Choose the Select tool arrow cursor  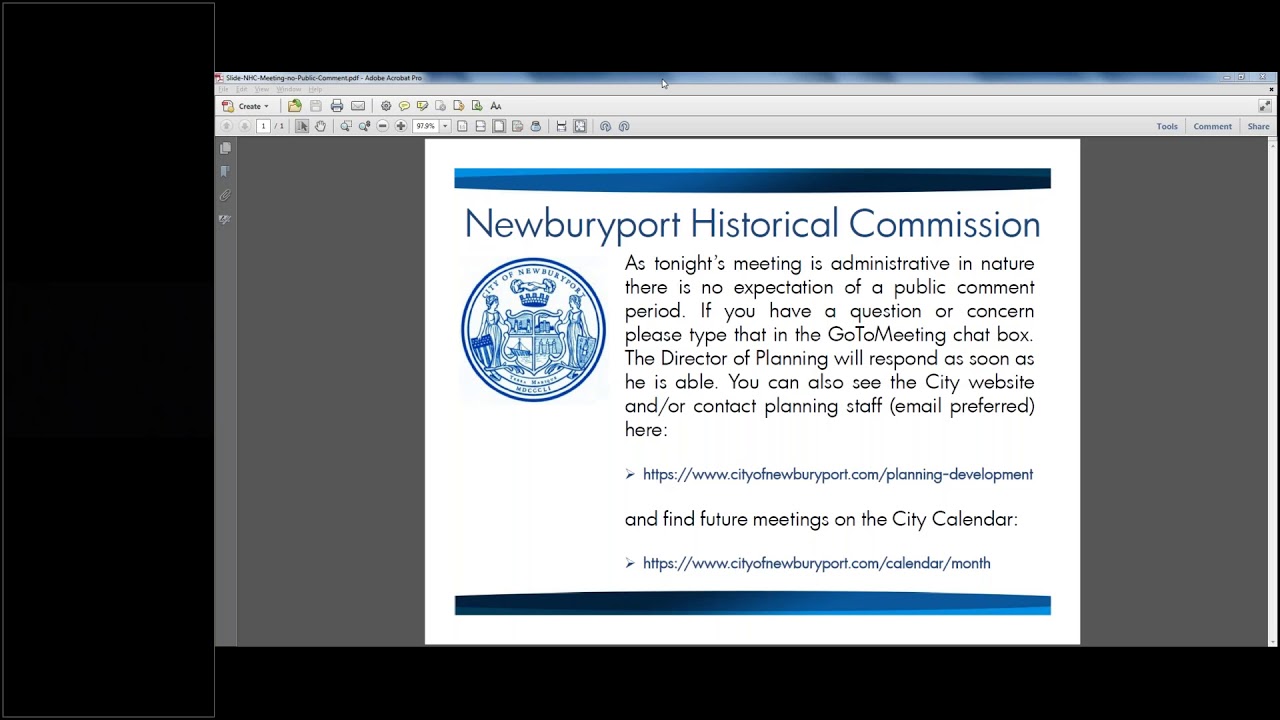click(302, 126)
